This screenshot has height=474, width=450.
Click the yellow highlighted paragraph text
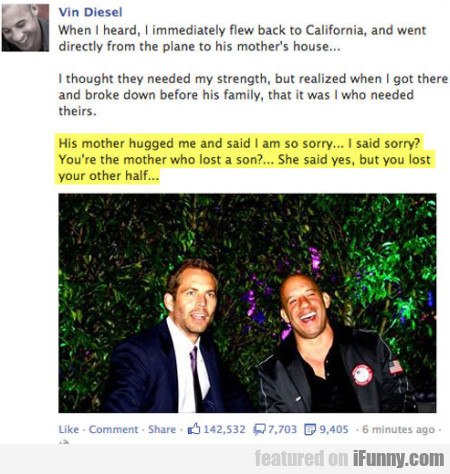[x=245, y=159]
